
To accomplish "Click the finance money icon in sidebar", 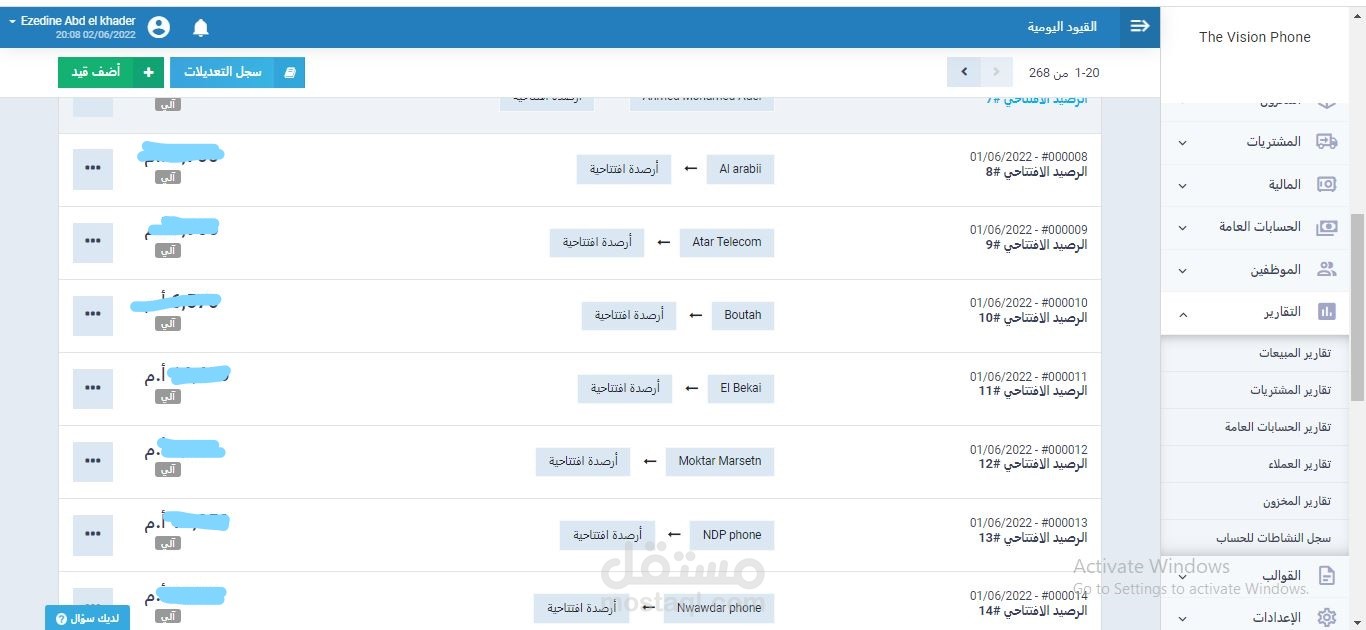I will click(1326, 184).
